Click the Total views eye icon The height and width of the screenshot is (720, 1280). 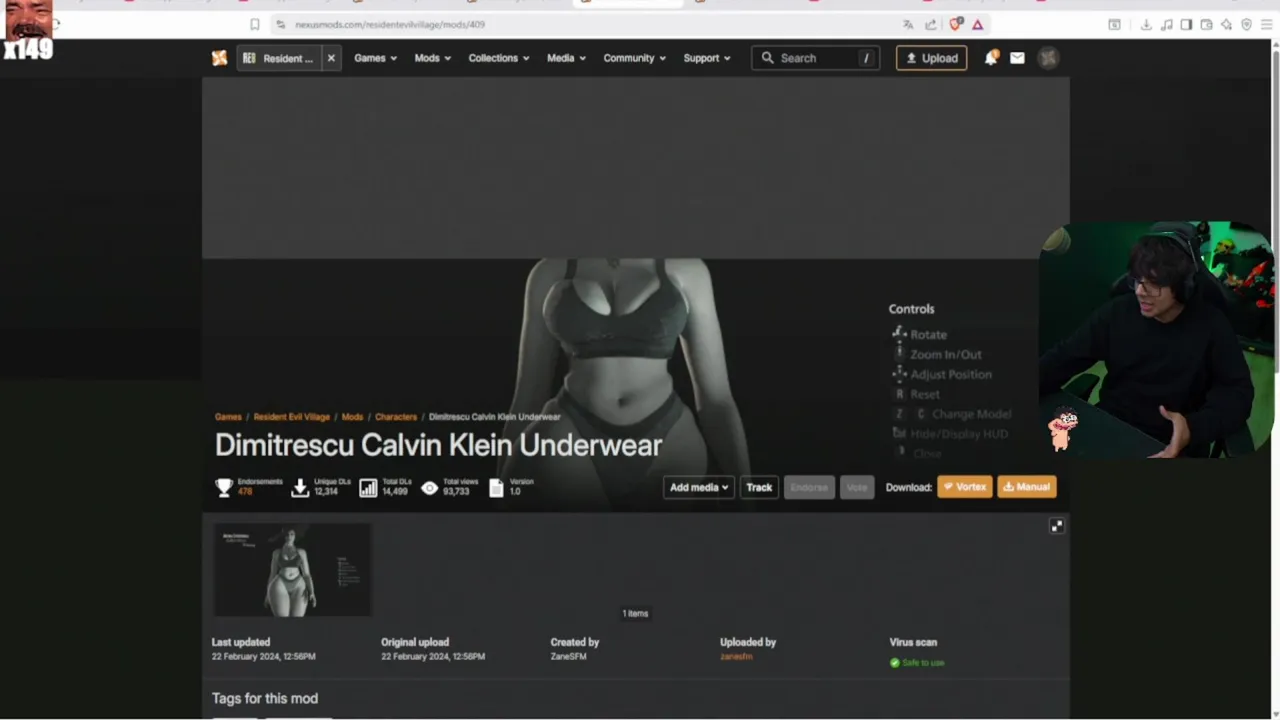(x=430, y=487)
